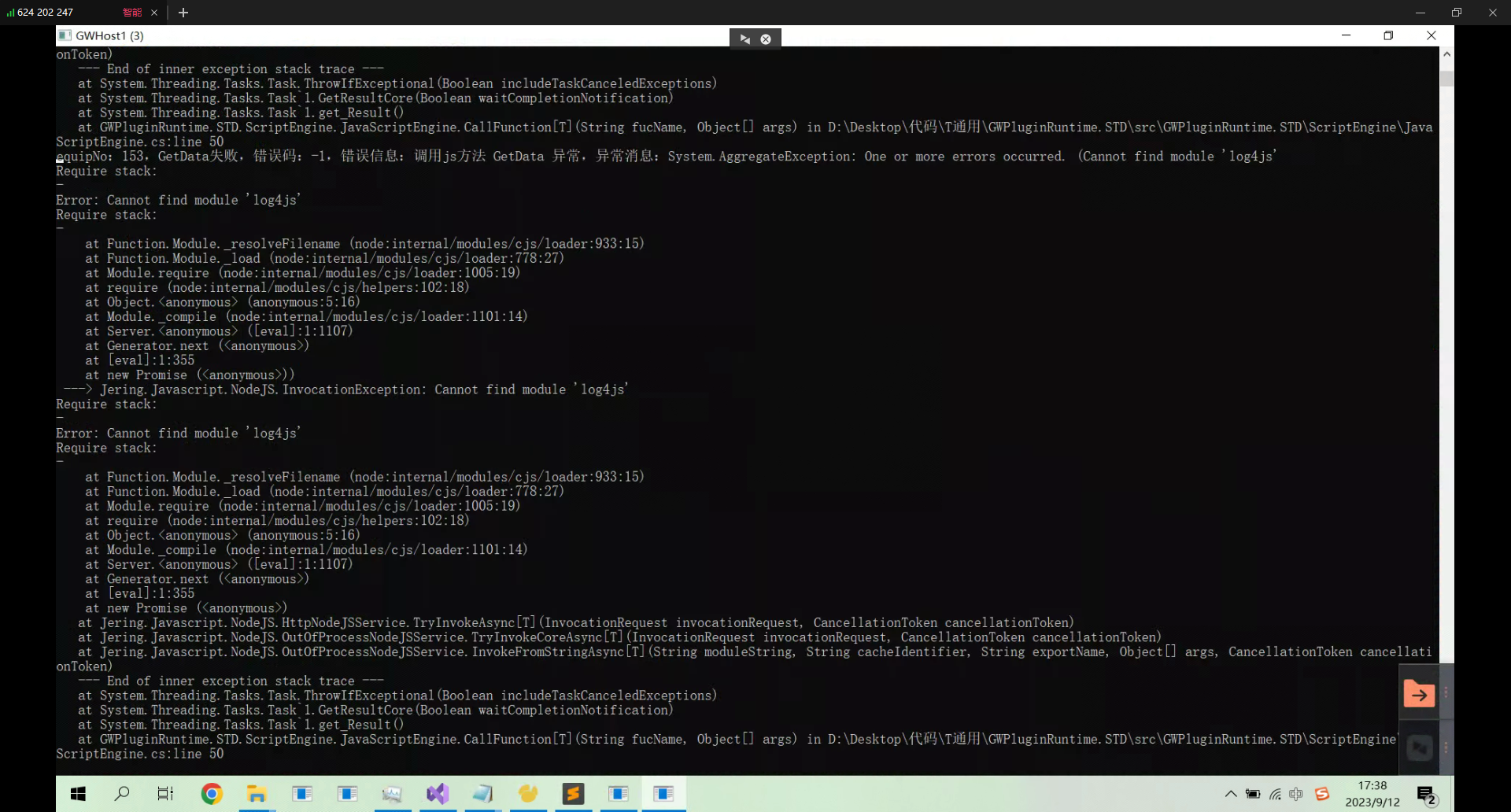Switch to the first console window after File Explorer
The image size is (1511, 812).
point(302,794)
